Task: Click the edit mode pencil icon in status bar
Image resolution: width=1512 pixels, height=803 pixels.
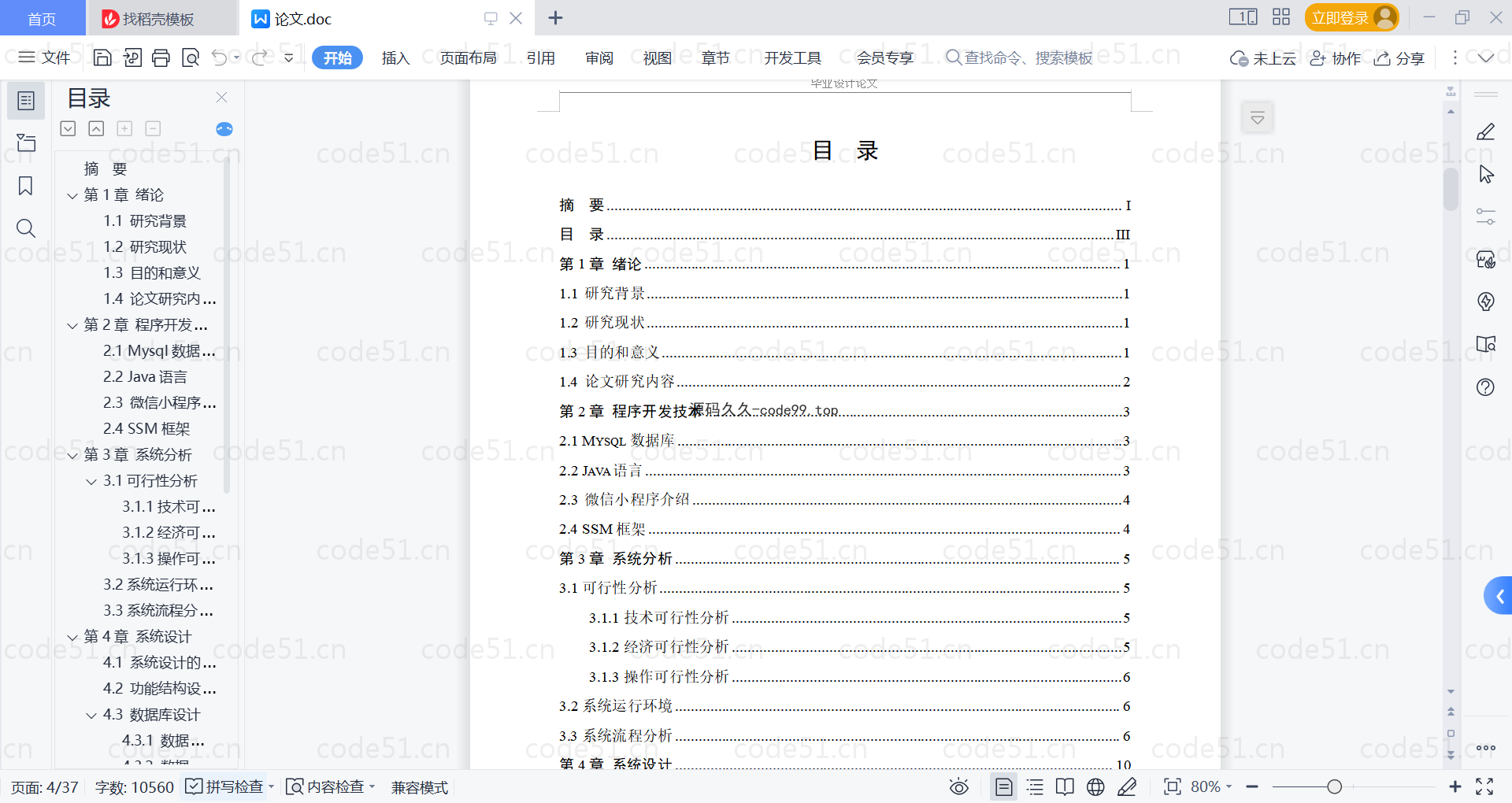Action: tap(1127, 786)
